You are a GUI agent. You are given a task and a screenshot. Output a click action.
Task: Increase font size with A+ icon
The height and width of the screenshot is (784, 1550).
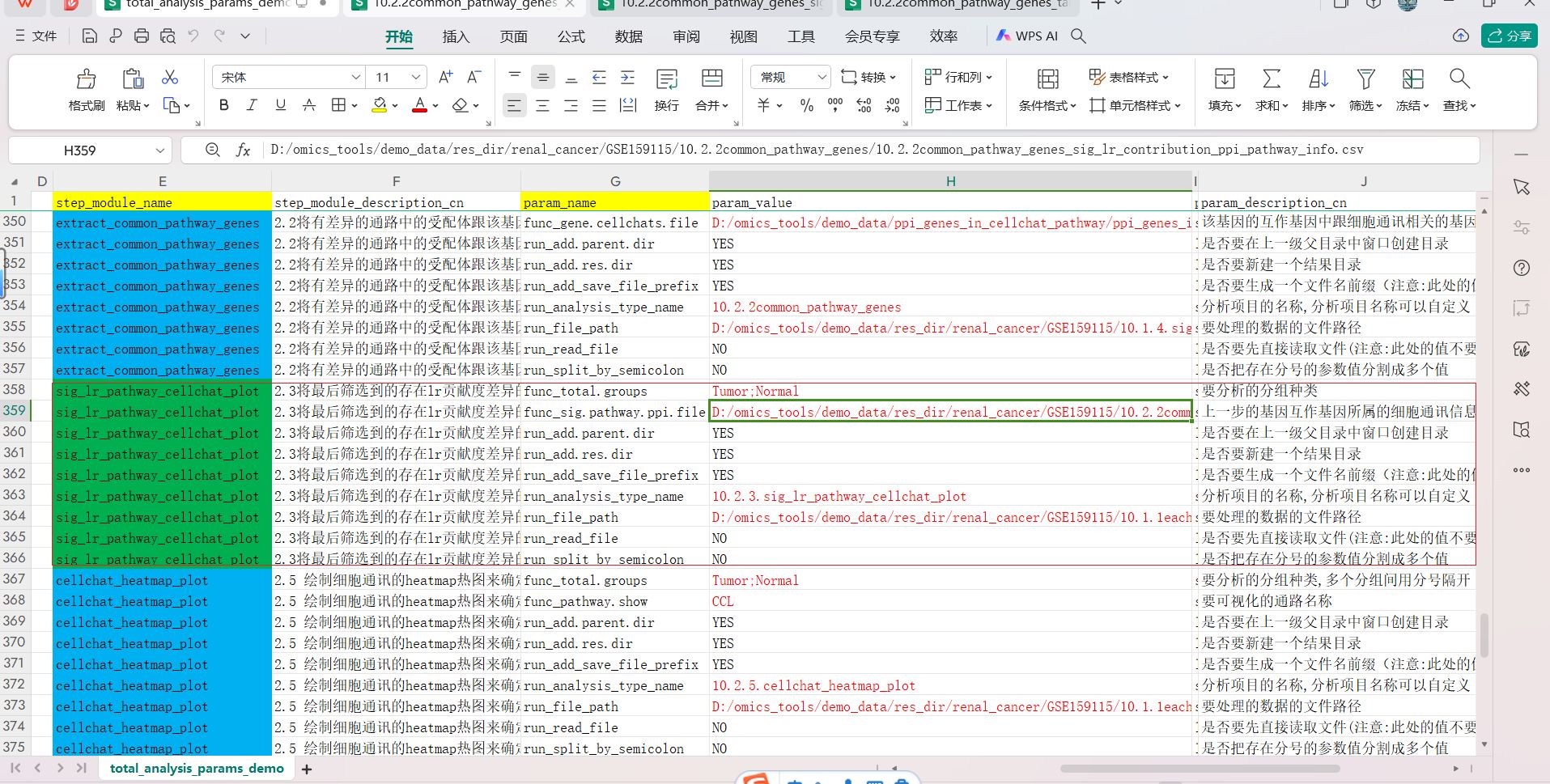click(x=445, y=77)
